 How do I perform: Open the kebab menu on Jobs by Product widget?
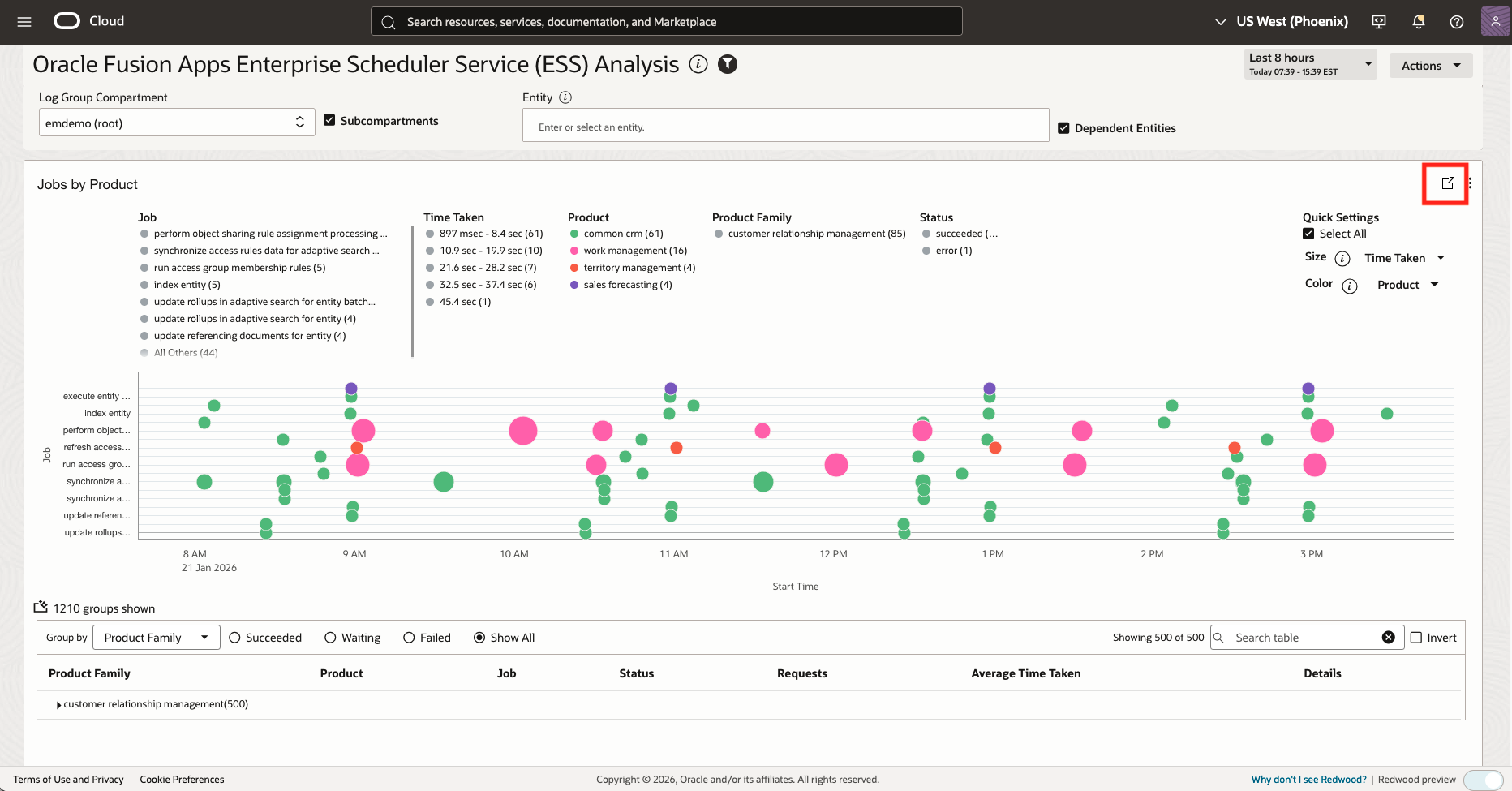tap(1471, 183)
